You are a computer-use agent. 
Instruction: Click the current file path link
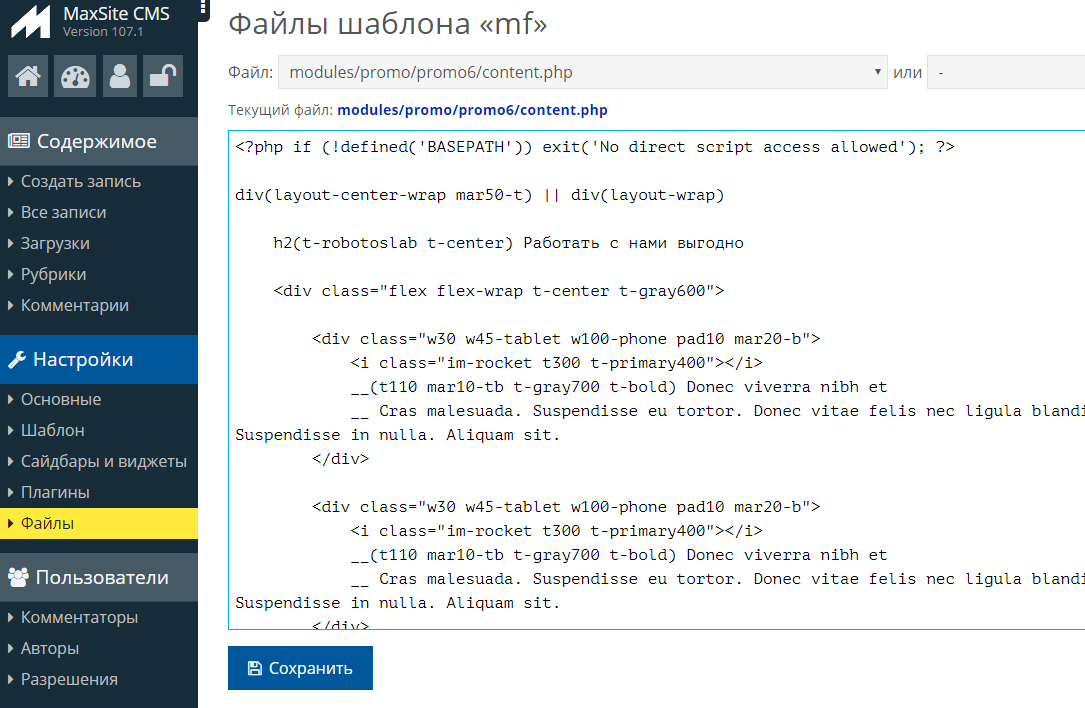pyautogui.click(x=472, y=110)
